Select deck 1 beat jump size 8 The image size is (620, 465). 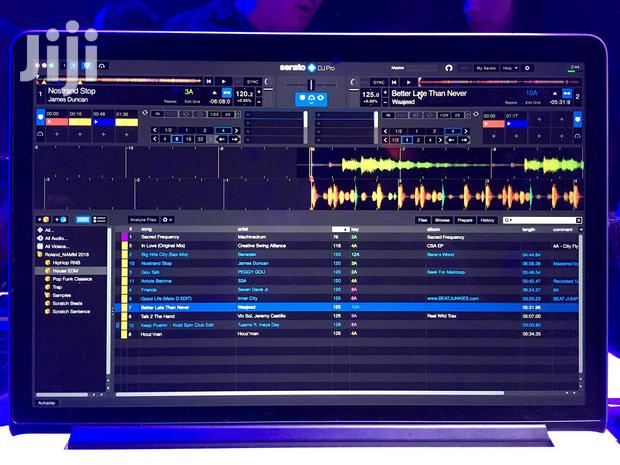(177, 139)
